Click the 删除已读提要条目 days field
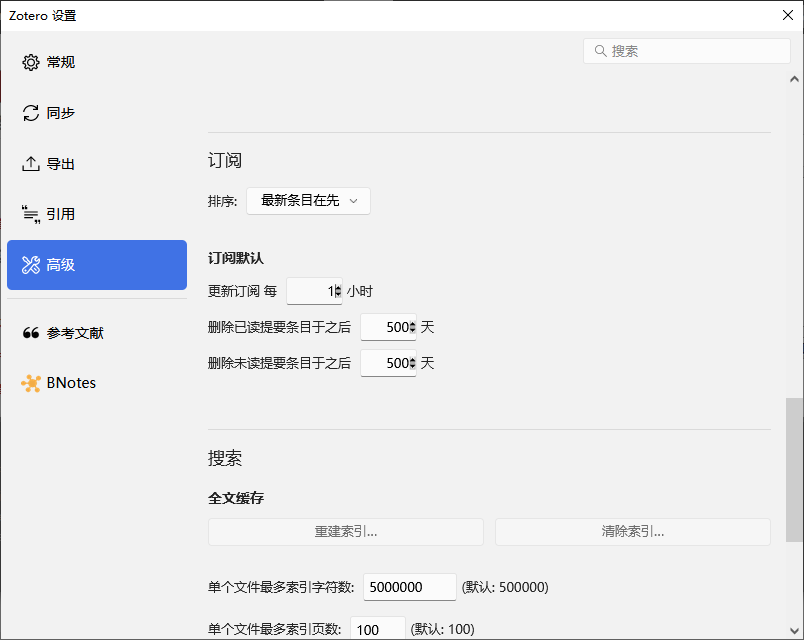 click(388, 327)
